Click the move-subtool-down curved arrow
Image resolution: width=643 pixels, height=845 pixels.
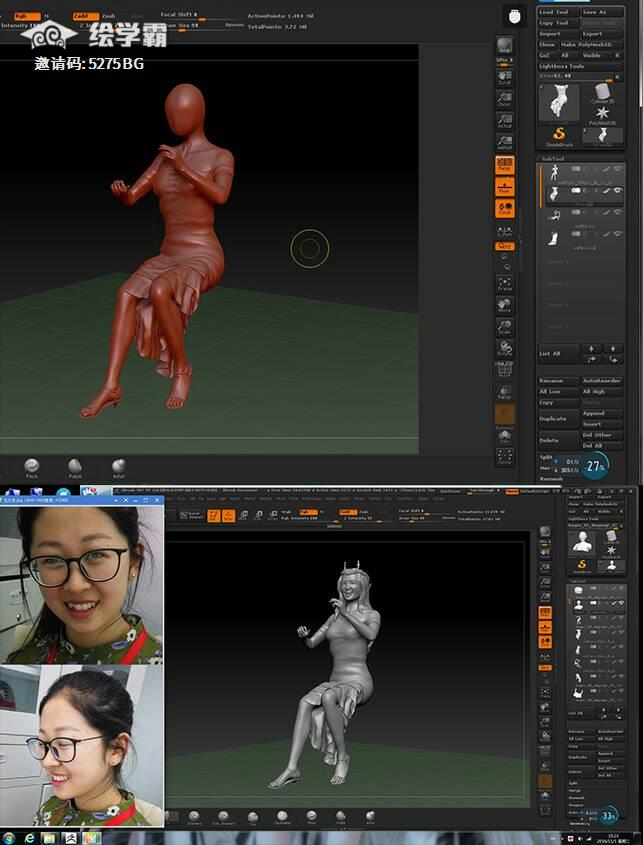click(x=613, y=359)
